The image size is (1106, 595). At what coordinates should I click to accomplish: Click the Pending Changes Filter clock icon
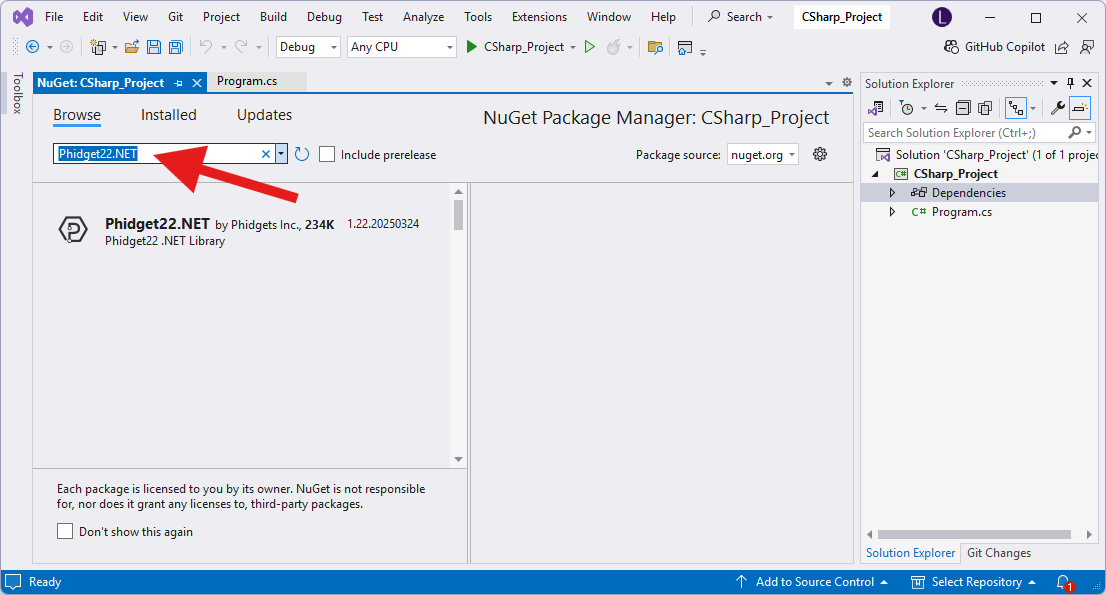907,108
